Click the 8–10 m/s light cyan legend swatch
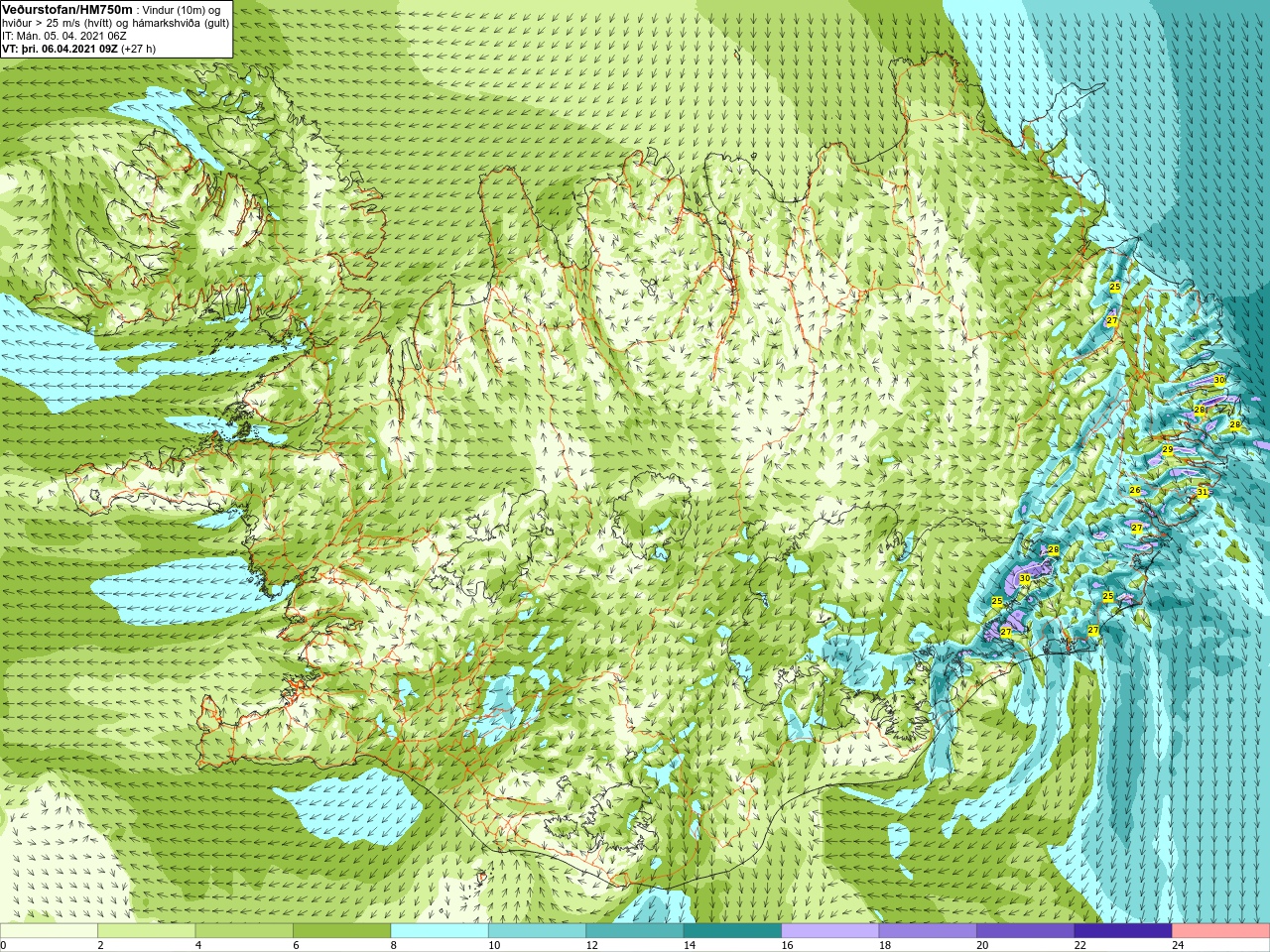The height and width of the screenshot is (952, 1270). (x=440, y=930)
